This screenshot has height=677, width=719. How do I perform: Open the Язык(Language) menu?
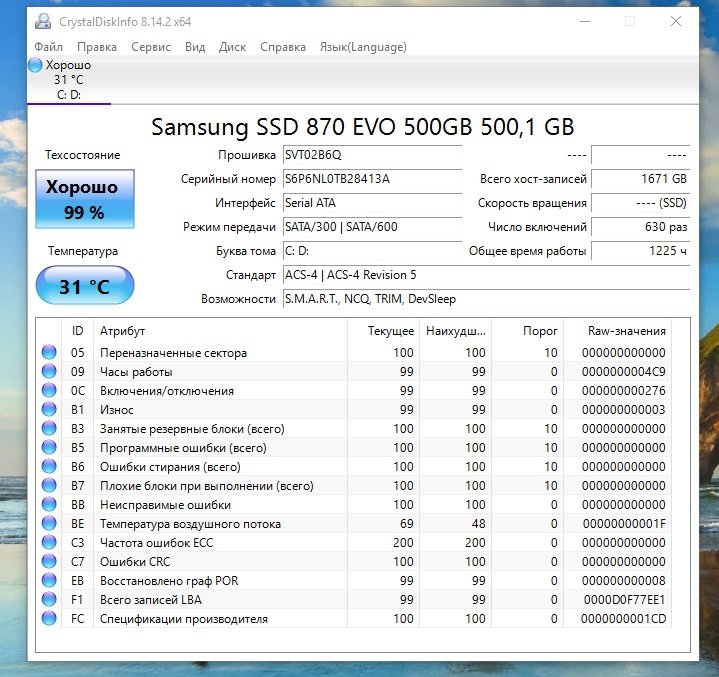click(363, 47)
